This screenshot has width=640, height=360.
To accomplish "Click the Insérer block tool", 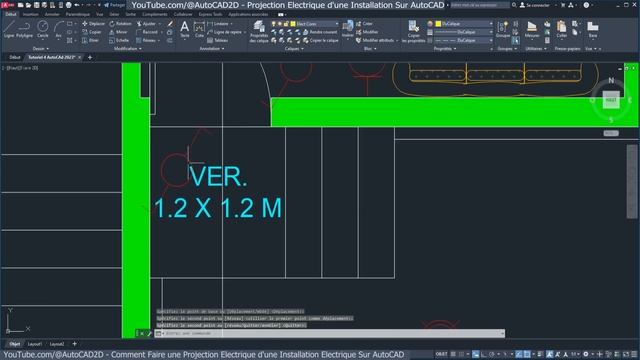I will point(348,29).
